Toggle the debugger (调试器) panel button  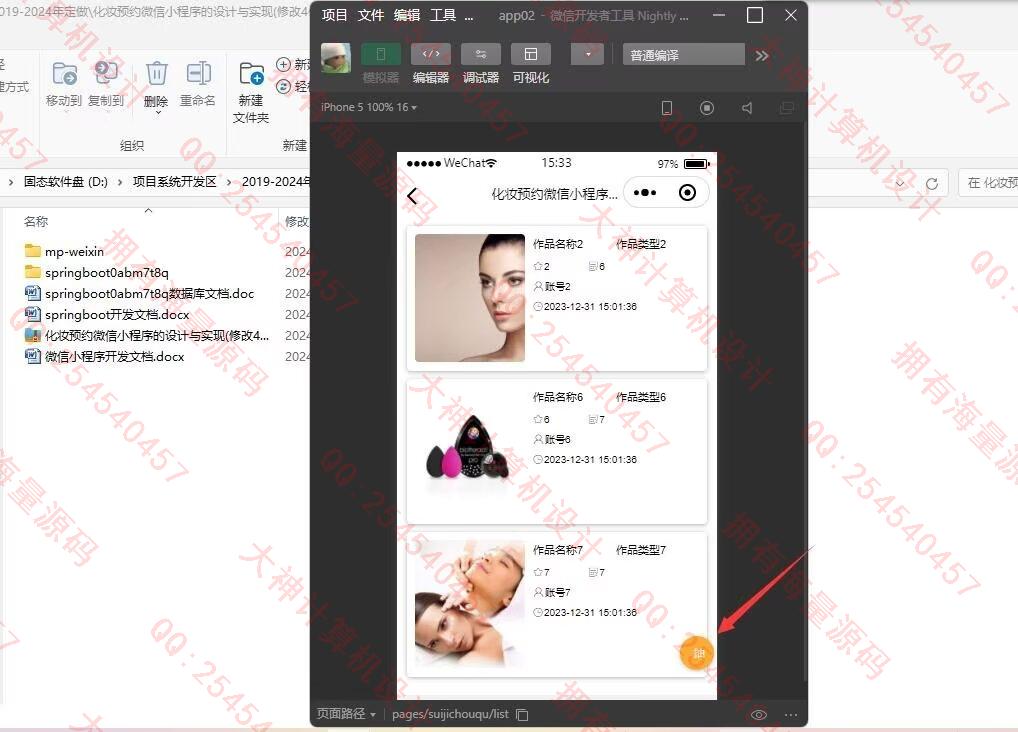coord(480,55)
